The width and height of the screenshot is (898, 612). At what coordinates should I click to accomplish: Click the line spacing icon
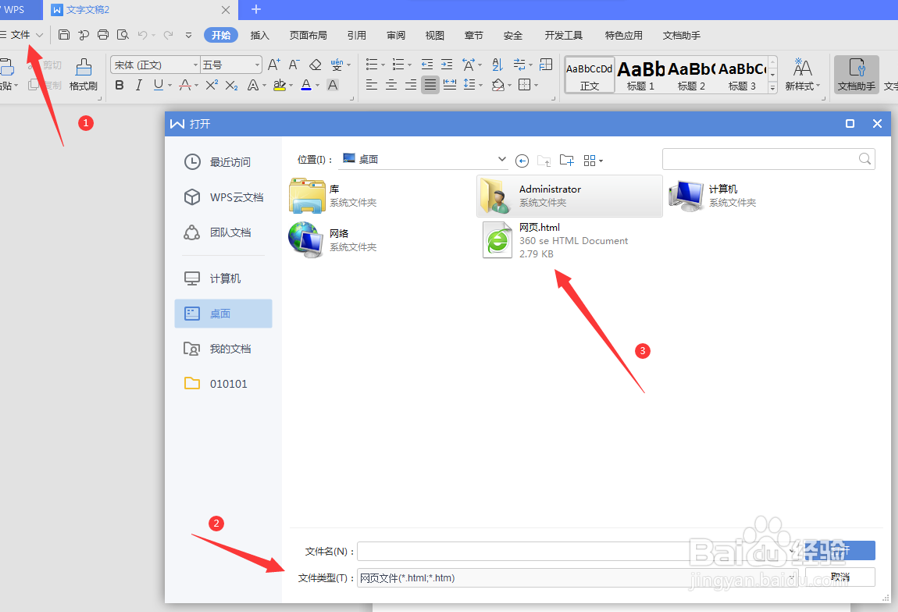470,85
